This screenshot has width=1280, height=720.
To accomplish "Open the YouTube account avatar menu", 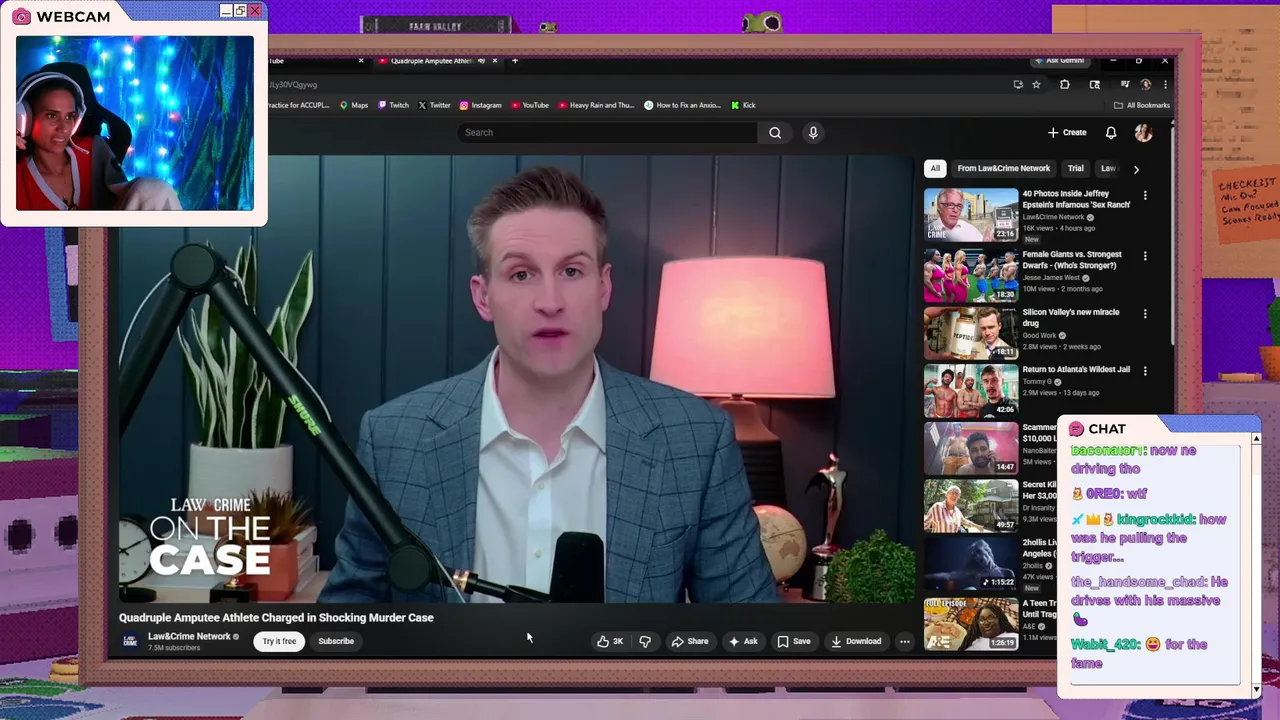I will (x=1143, y=132).
